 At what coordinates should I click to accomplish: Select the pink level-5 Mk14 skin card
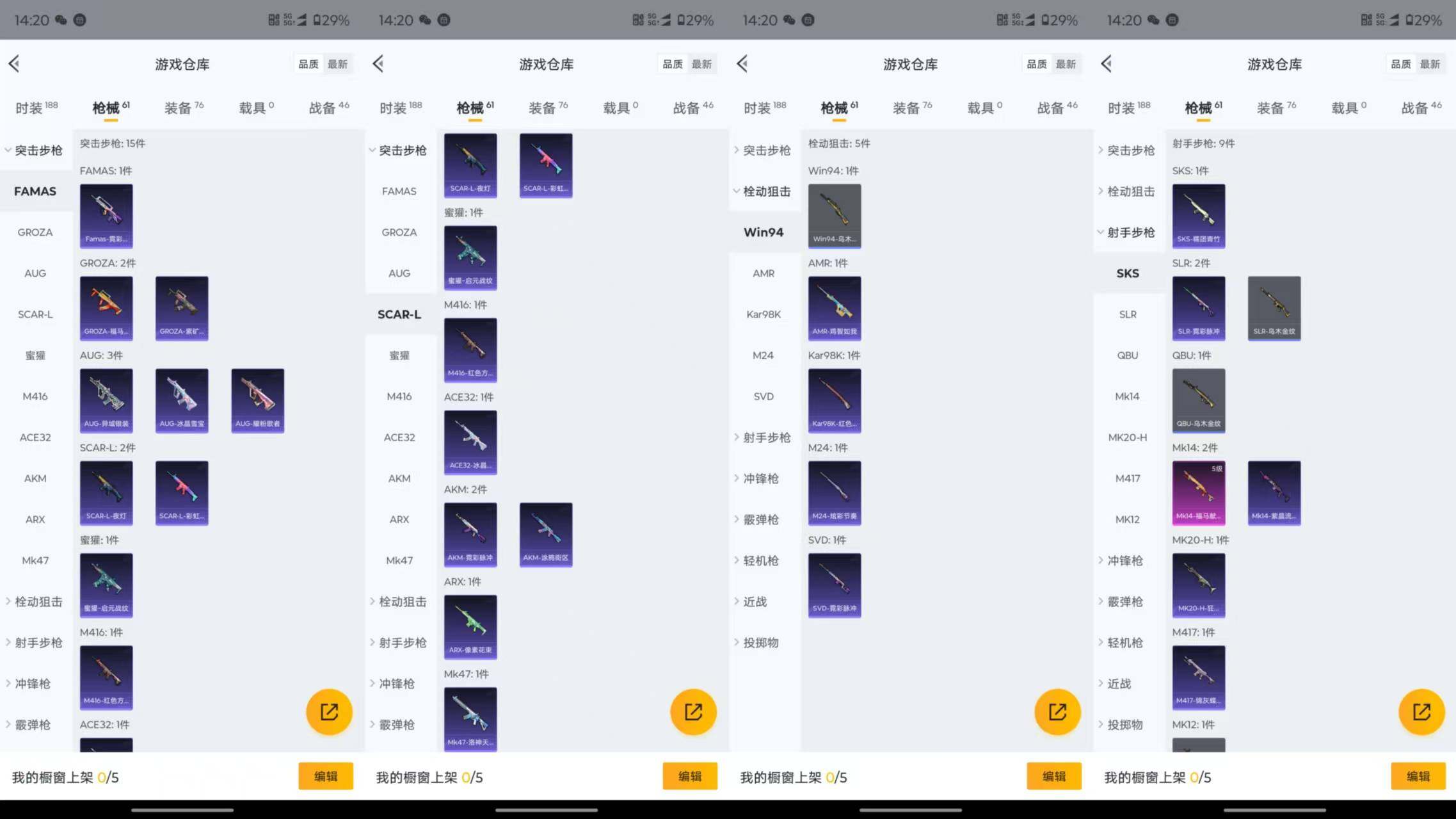click(1199, 492)
